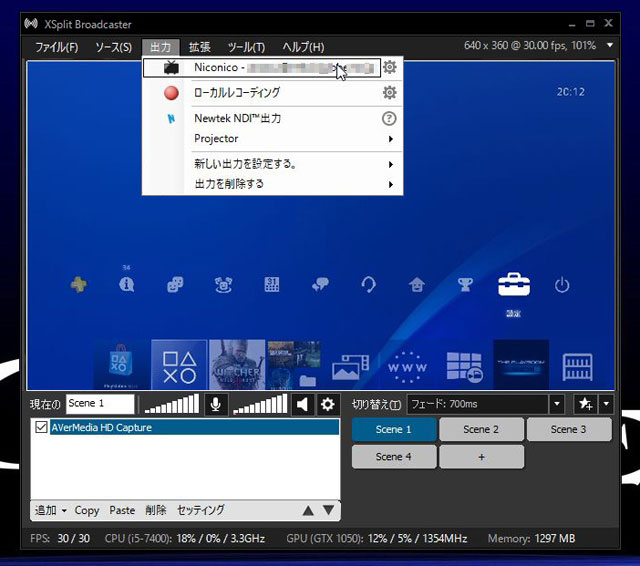Click Newtek NDI help question mark icon
640x566 pixels.
point(389,119)
